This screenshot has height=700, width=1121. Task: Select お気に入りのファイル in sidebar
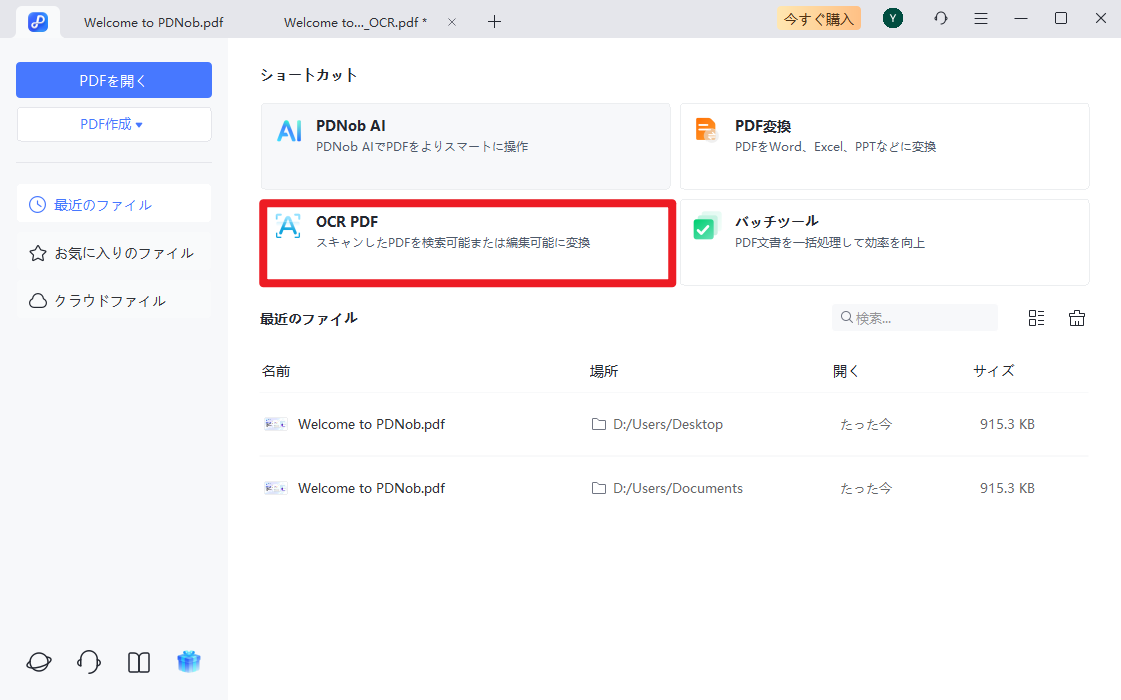pos(113,253)
